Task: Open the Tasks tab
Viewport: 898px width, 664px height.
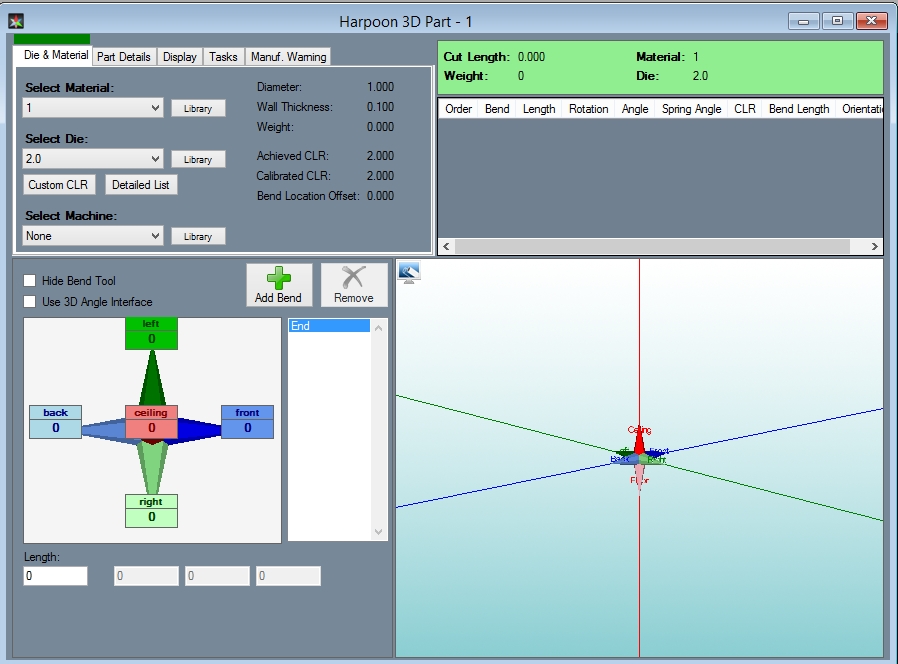Action: tap(223, 57)
